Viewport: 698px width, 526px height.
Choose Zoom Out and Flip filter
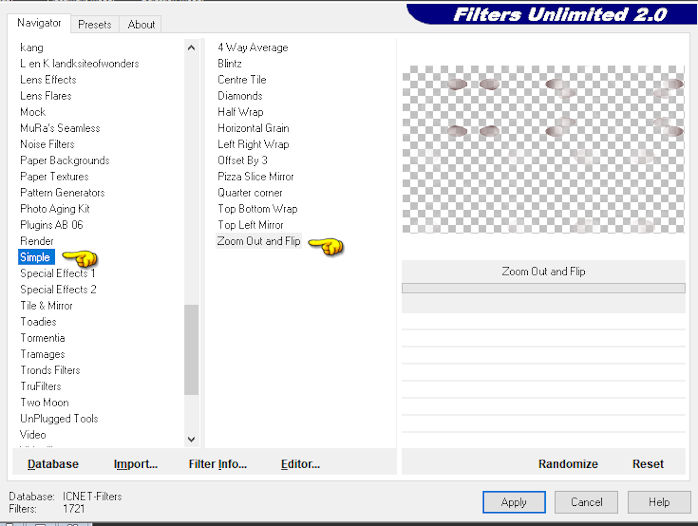coord(259,241)
